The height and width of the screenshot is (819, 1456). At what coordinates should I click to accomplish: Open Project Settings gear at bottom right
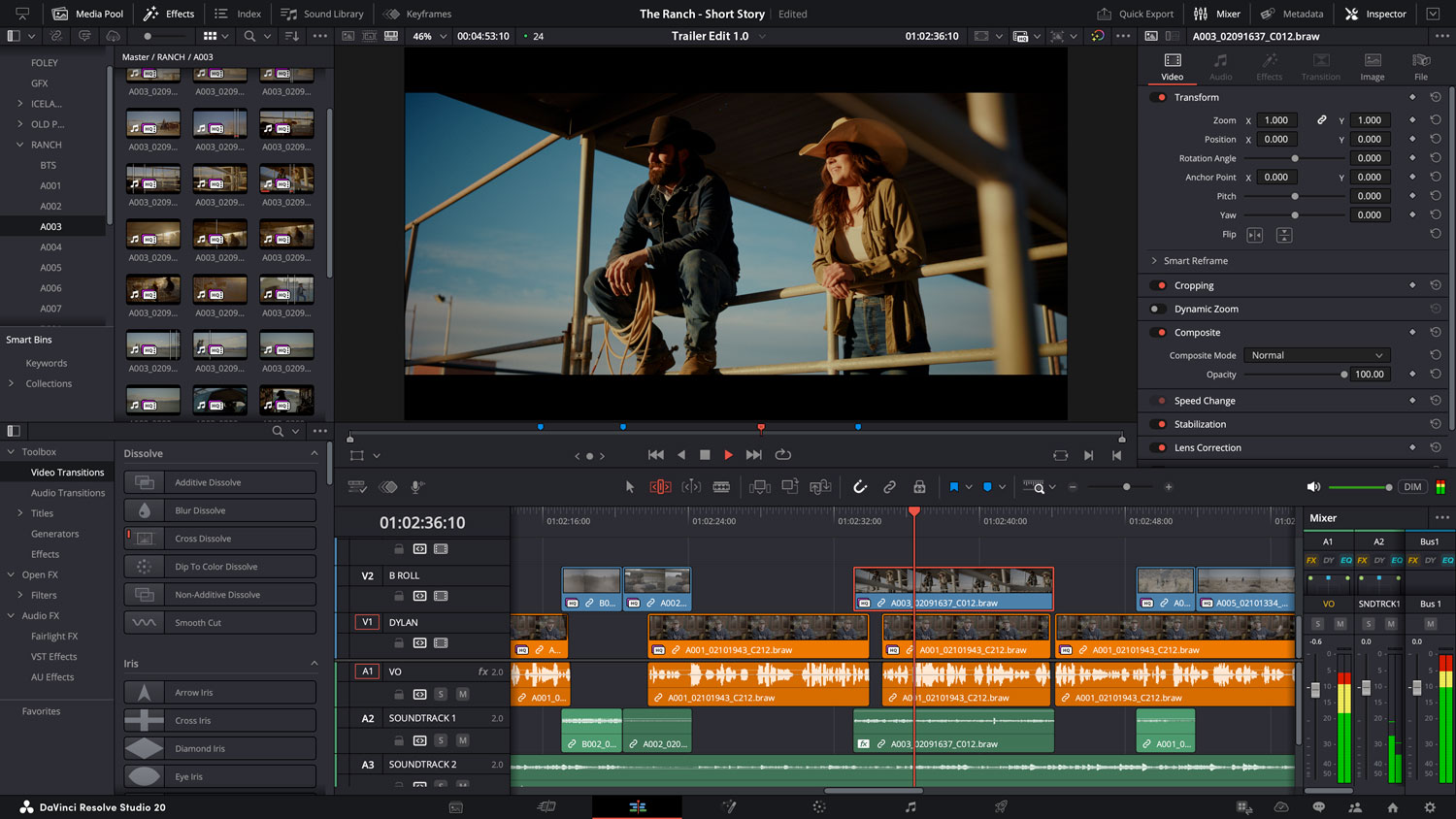tap(1430, 806)
